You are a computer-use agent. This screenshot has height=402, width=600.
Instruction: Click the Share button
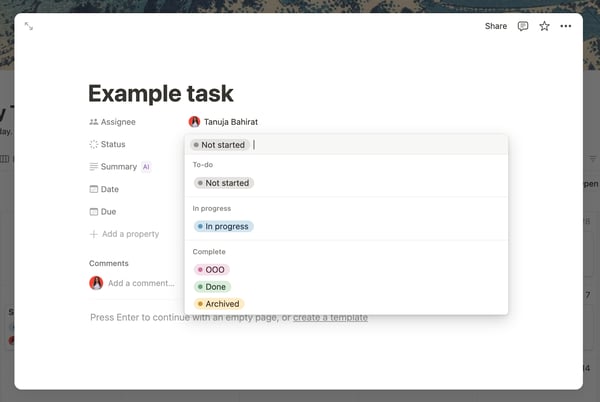point(496,26)
